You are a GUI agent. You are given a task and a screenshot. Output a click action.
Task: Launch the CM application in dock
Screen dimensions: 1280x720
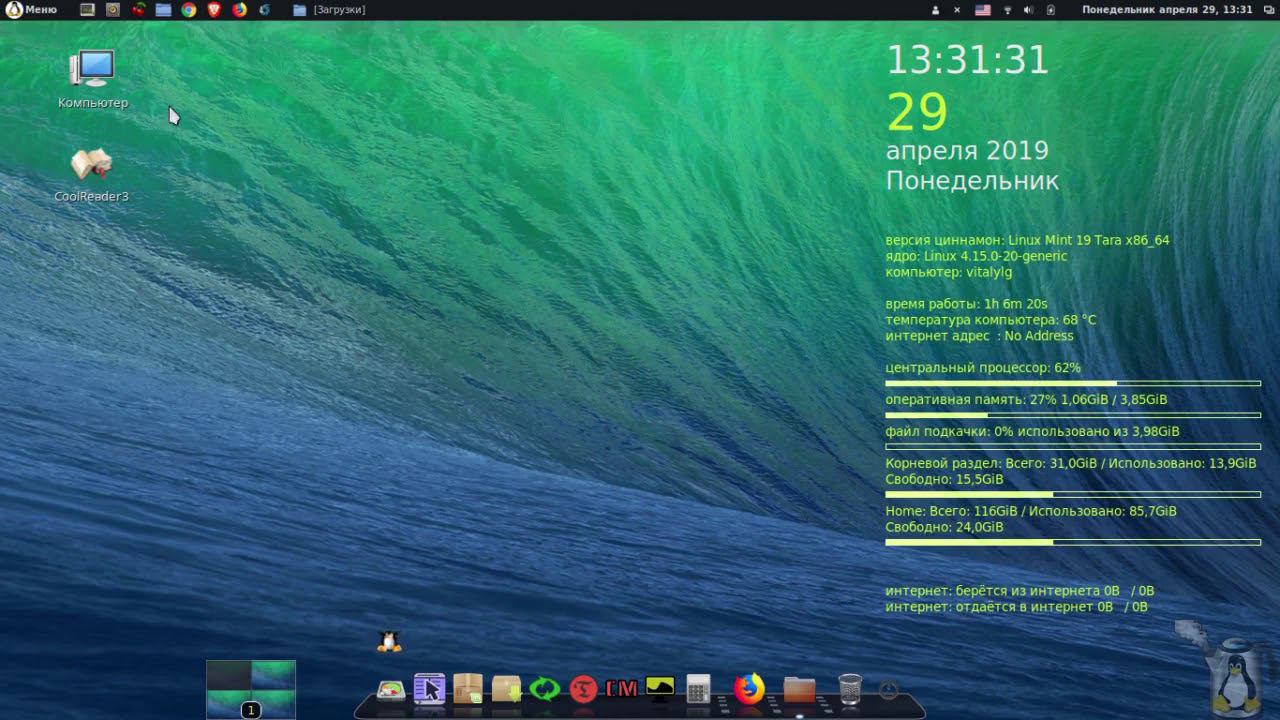(621, 689)
